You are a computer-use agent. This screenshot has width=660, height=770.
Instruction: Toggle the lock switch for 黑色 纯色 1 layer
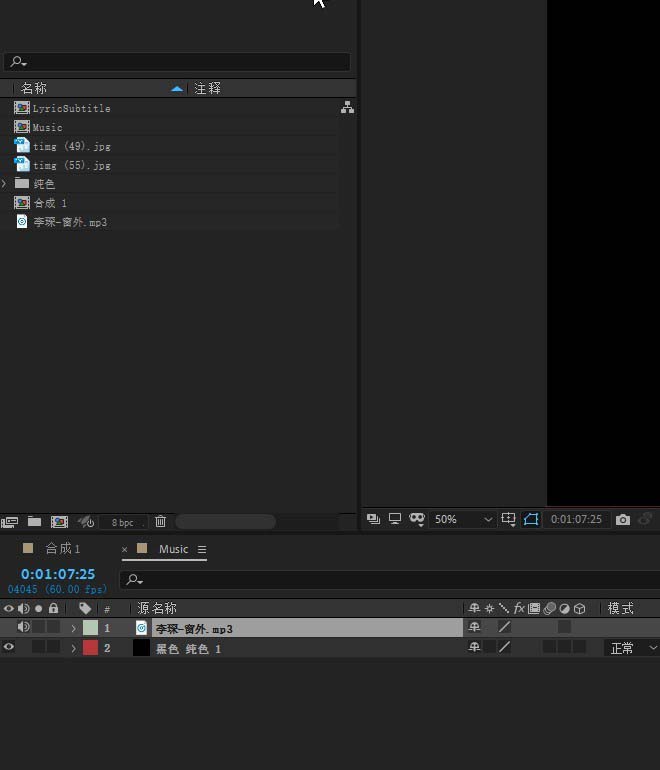point(53,647)
